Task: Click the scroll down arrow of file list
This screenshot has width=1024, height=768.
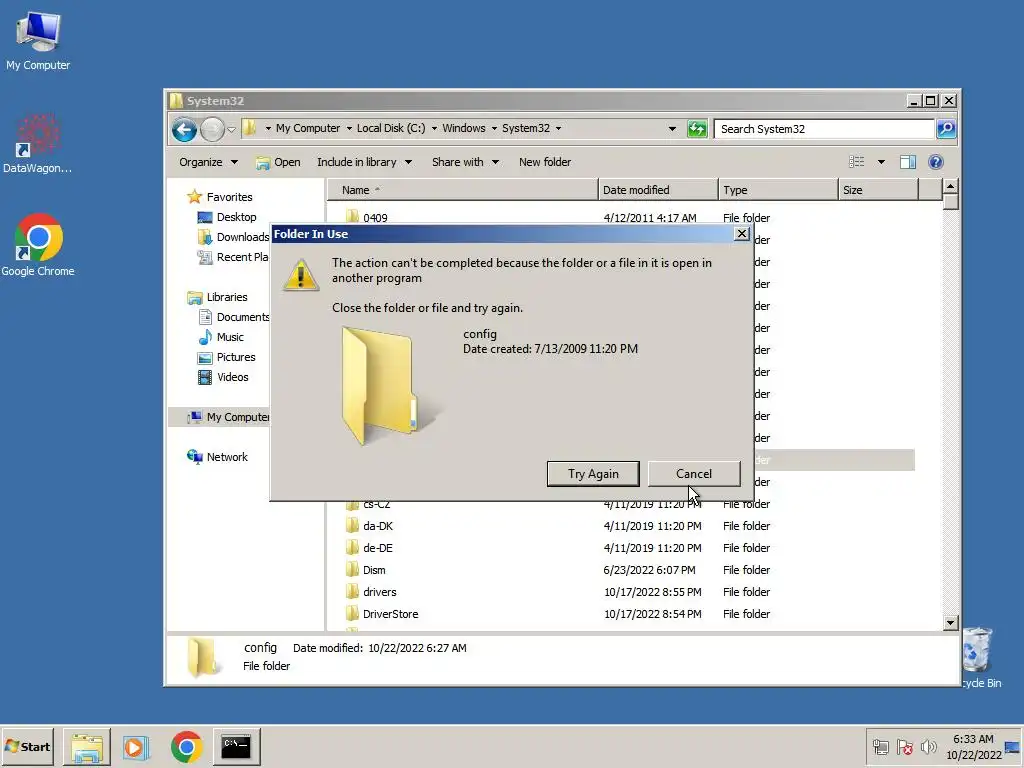Action: (950, 623)
